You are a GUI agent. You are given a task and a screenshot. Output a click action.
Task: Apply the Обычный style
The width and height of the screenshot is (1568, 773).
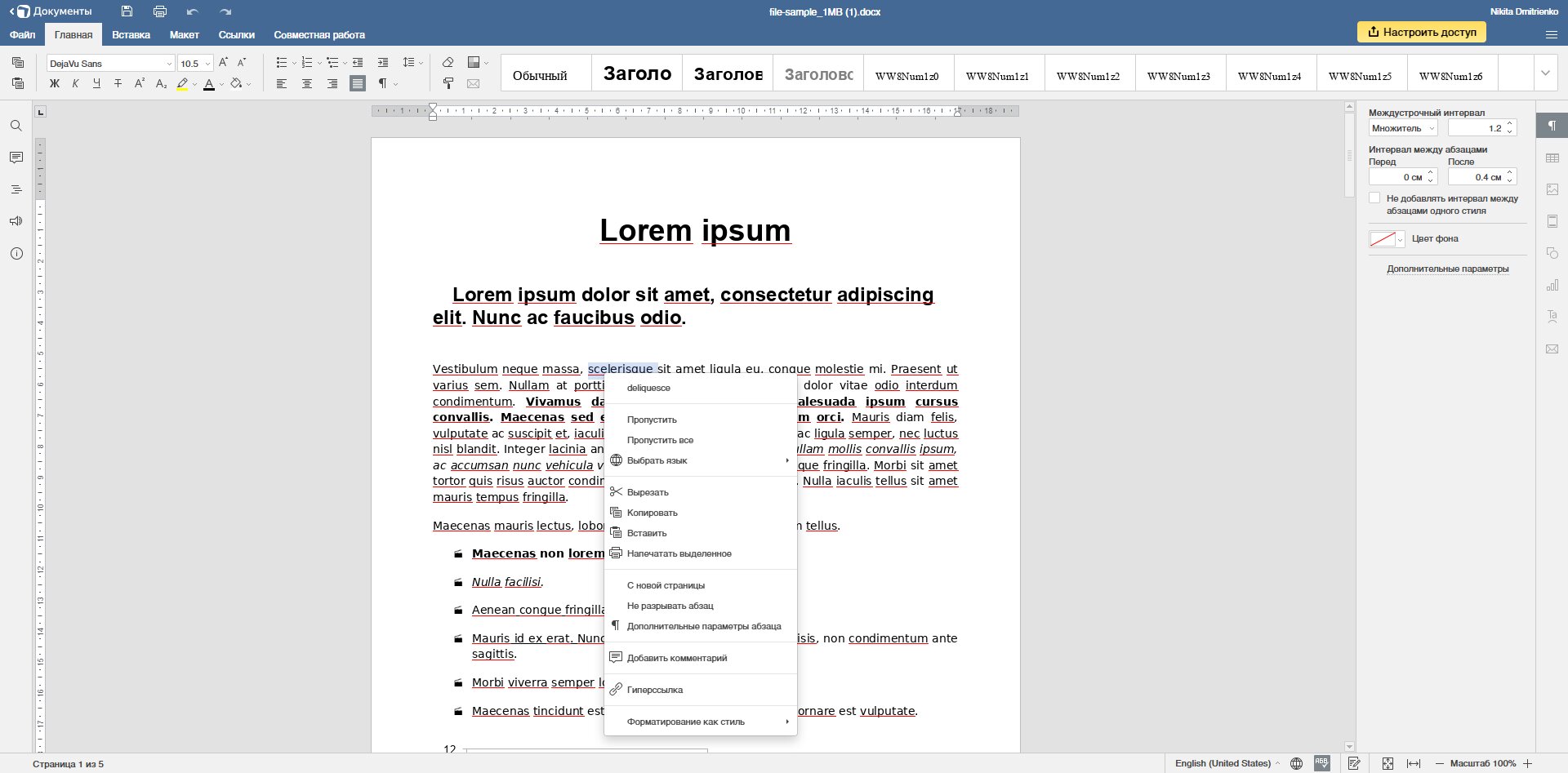pyautogui.click(x=546, y=74)
